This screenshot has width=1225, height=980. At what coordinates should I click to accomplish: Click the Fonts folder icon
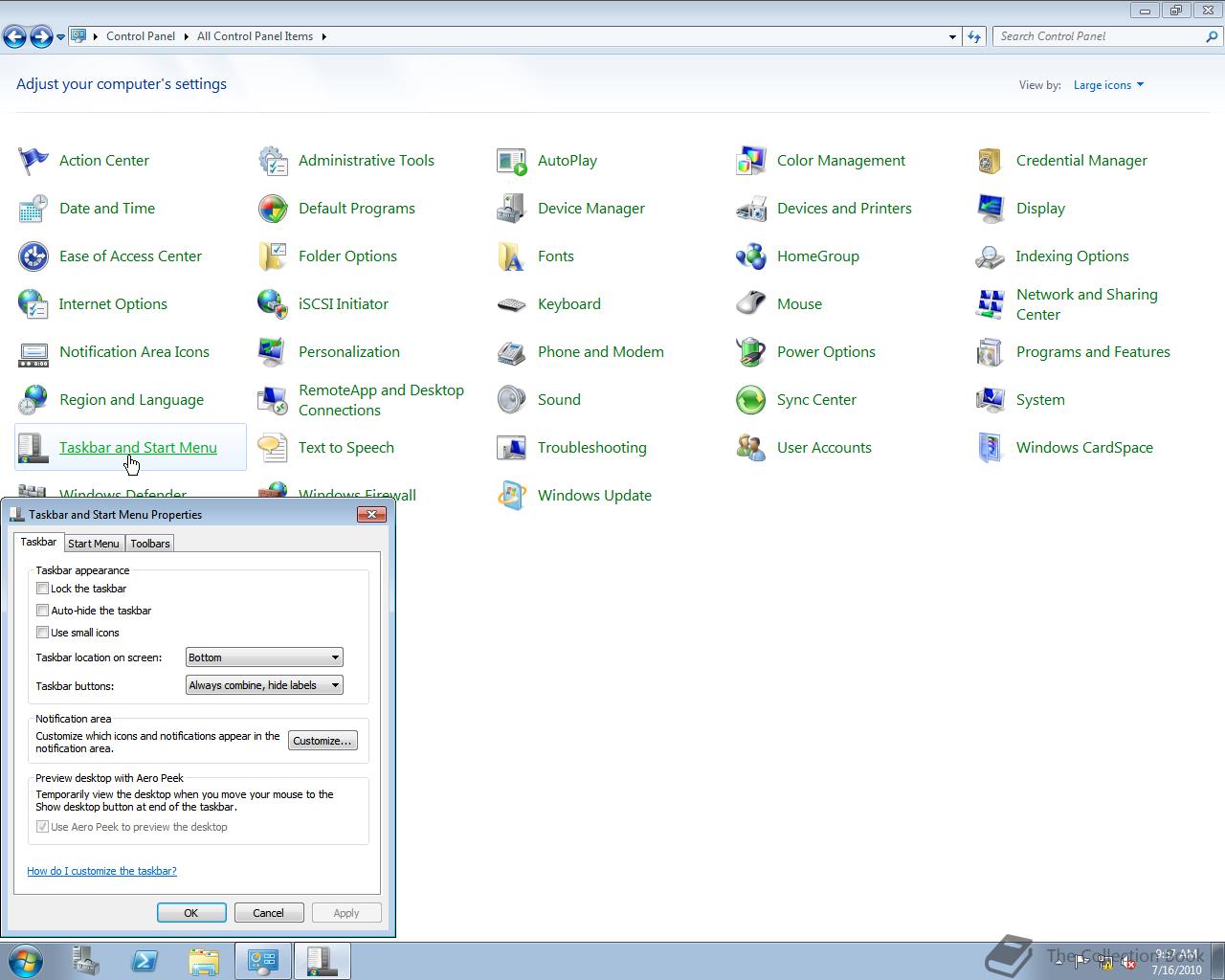click(x=512, y=256)
